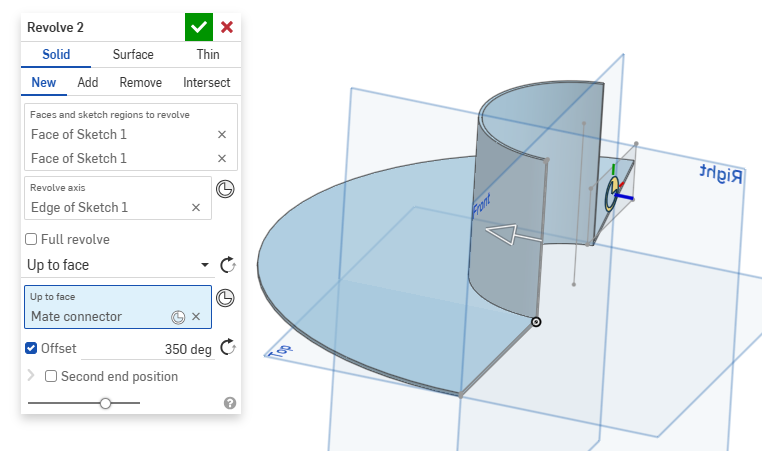This screenshot has width=762, height=451.
Task: Enable the Full revolve checkbox
Action: click(31, 240)
